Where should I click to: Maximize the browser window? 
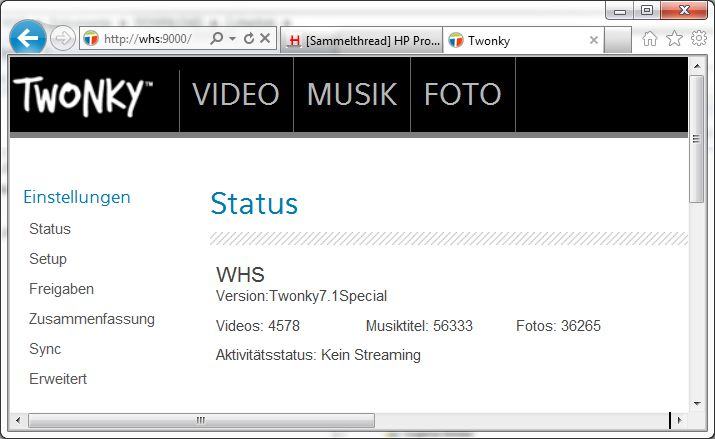[x=647, y=10]
